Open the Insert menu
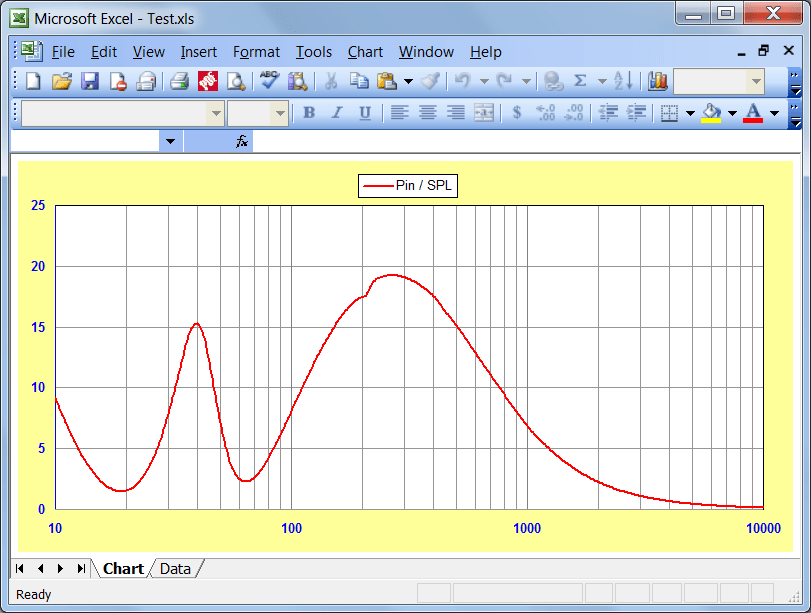This screenshot has width=811, height=613. [x=199, y=52]
